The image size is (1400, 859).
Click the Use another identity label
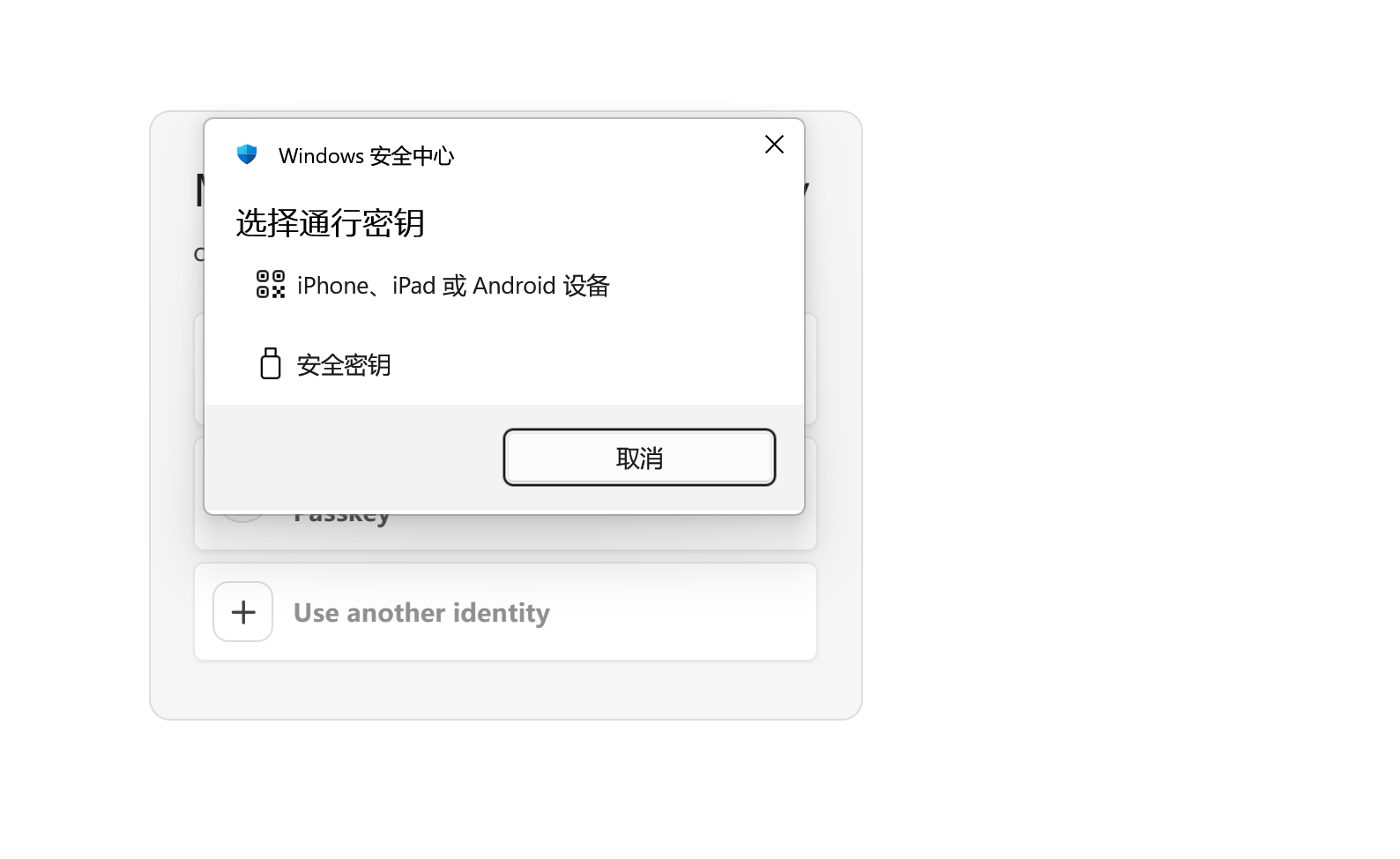(421, 613)
